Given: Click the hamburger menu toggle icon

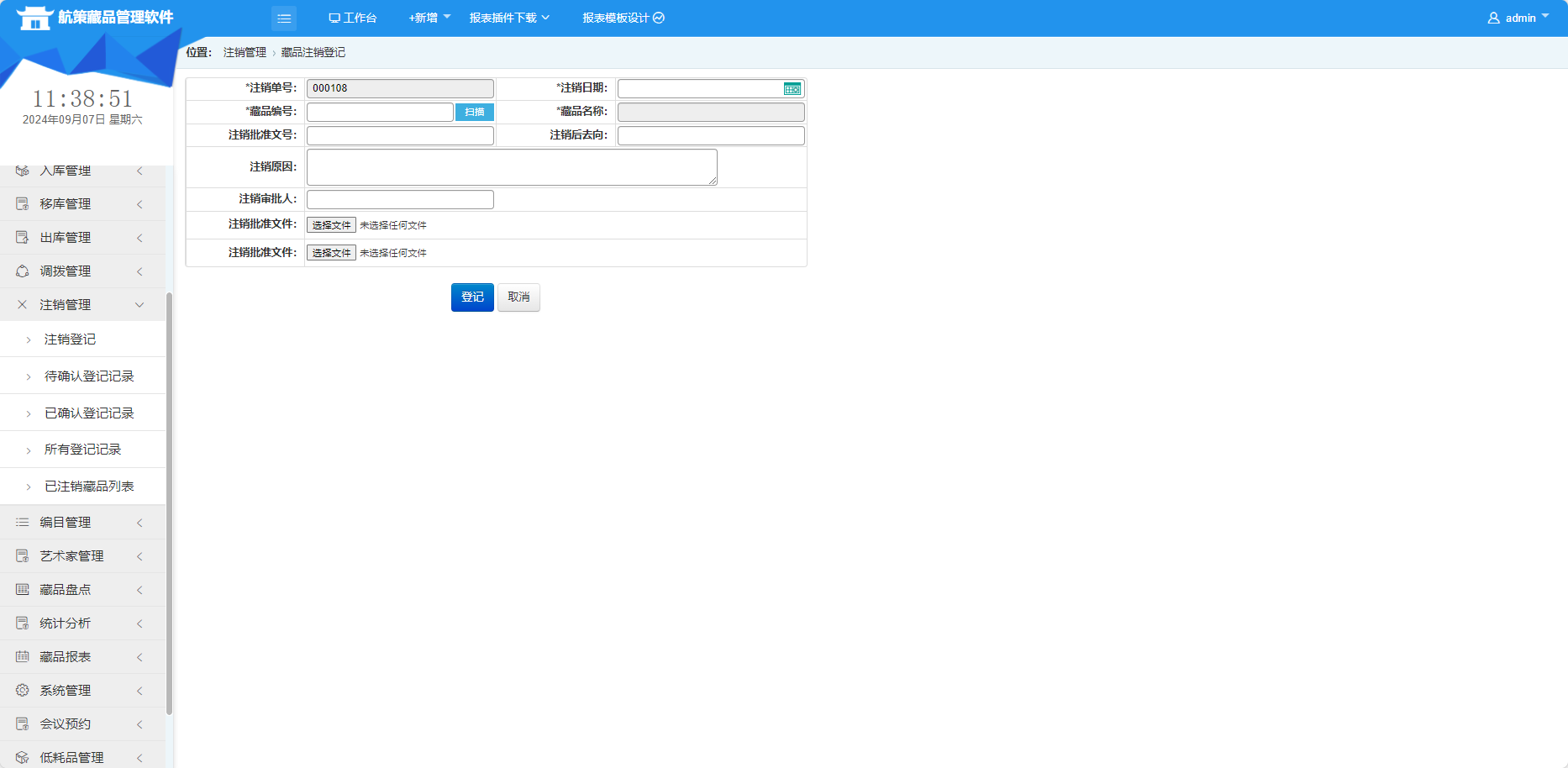Looking at the screenshot, I should [284, 18].
